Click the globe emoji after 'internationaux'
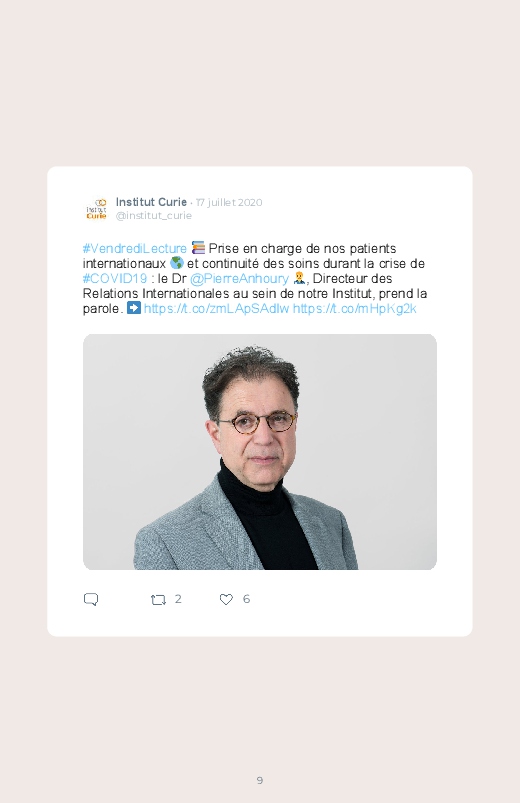 177,263
